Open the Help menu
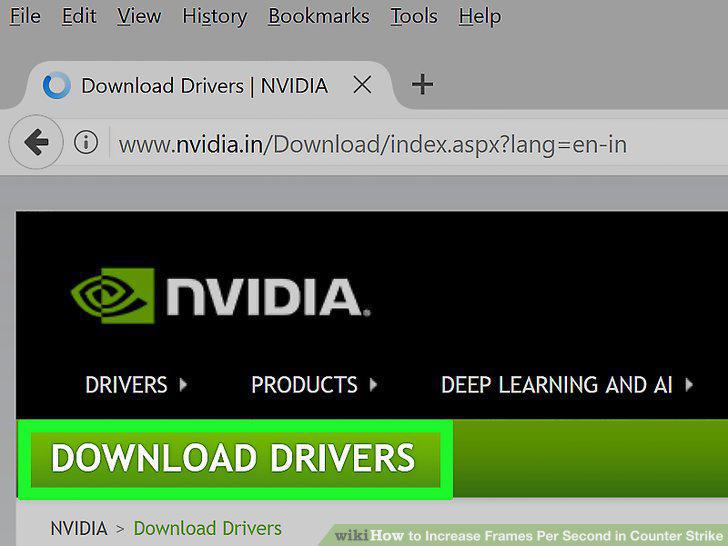The image size is (728, 546). [x=480, y=17]
